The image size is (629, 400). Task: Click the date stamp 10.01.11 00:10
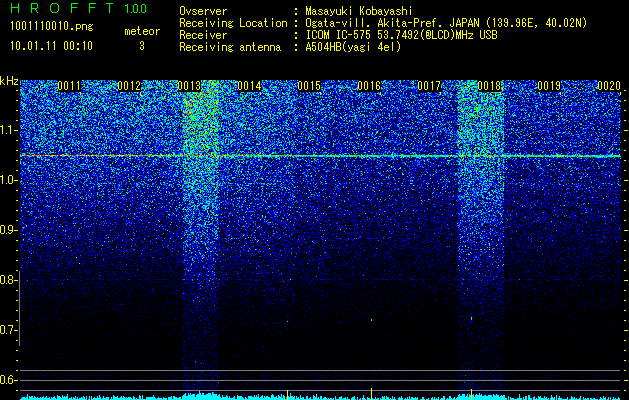tap(51, 46)
